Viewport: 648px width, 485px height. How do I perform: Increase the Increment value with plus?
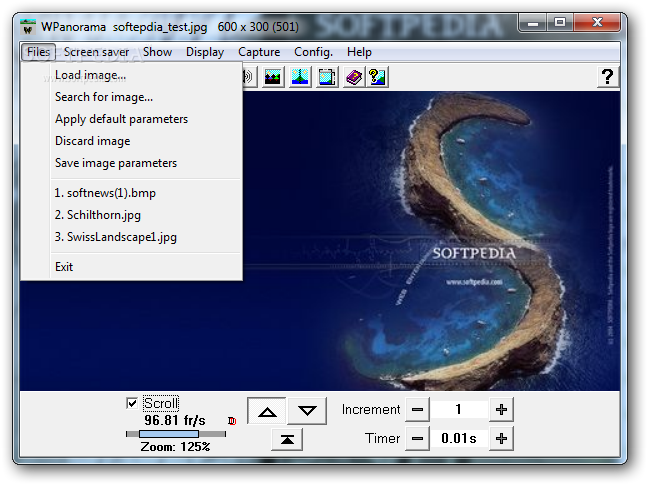coord(501,409)
